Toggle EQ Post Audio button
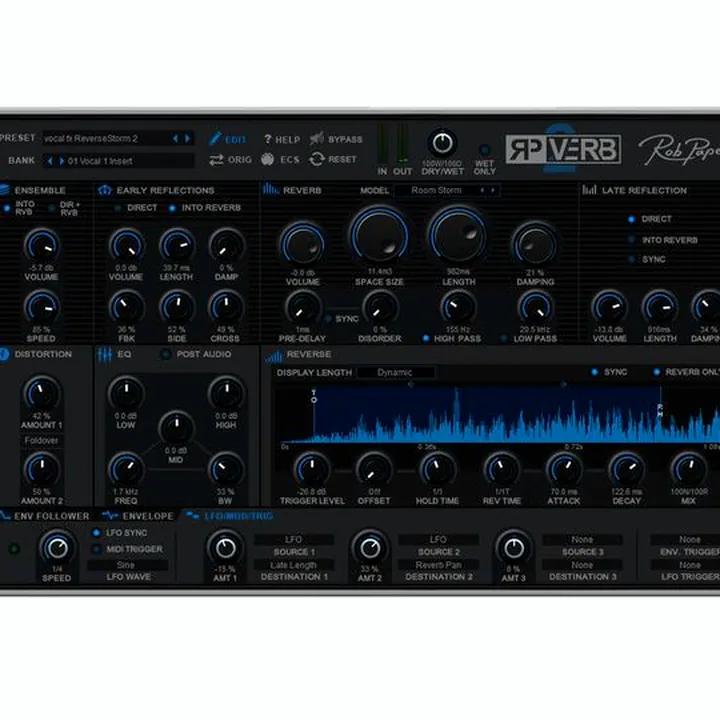 tap(165, 354)
